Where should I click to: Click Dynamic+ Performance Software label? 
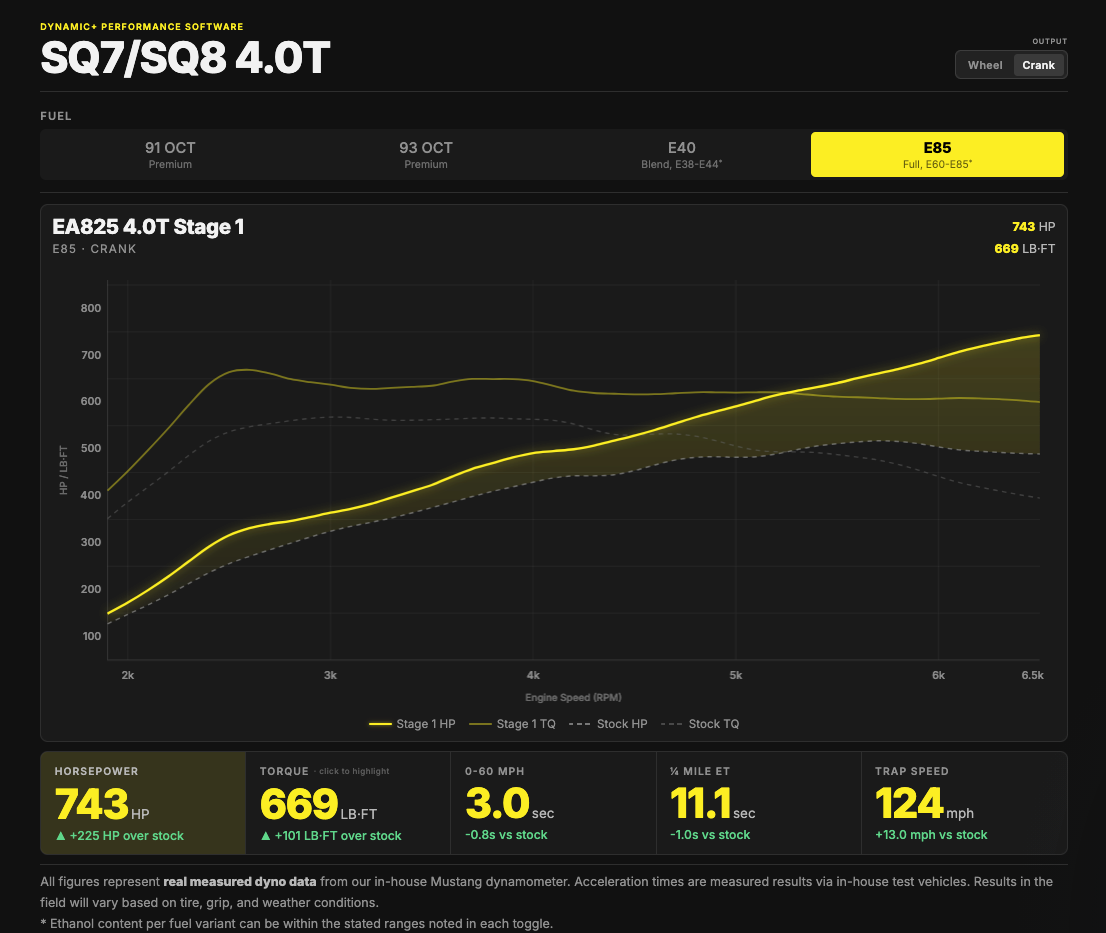142,27
